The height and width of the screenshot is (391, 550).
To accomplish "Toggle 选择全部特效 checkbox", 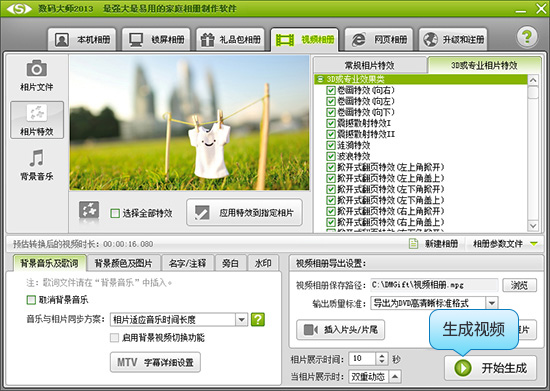I will [115, 213].
